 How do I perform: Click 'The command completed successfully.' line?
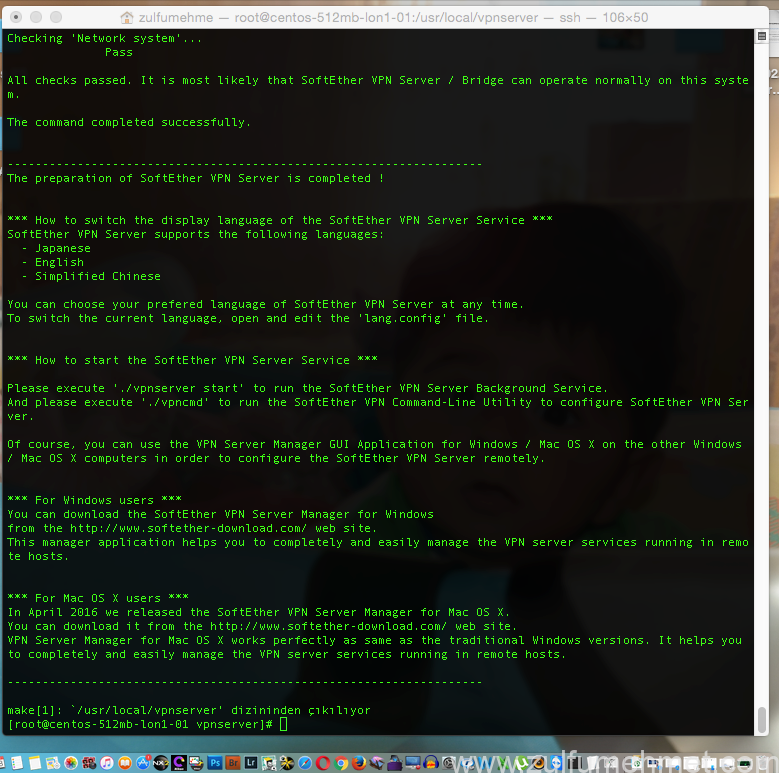[x=129, y=122]
